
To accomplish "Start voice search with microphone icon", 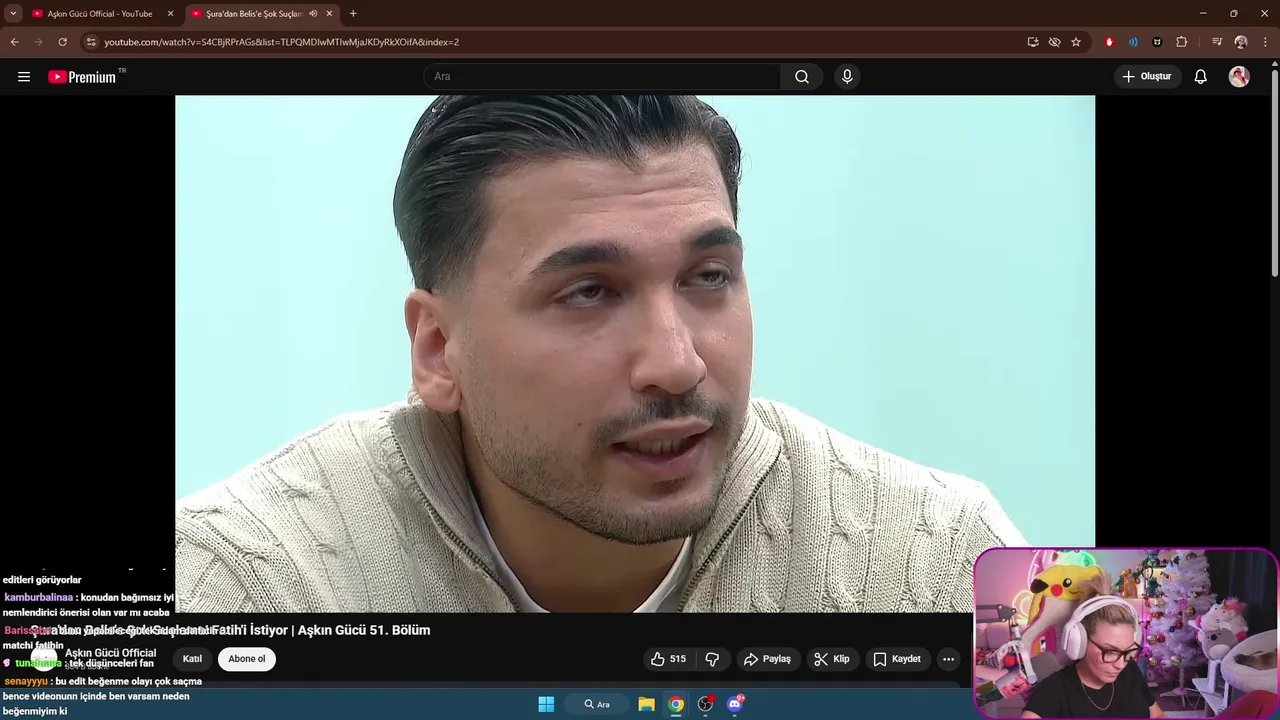I will (x=847, y=77).
